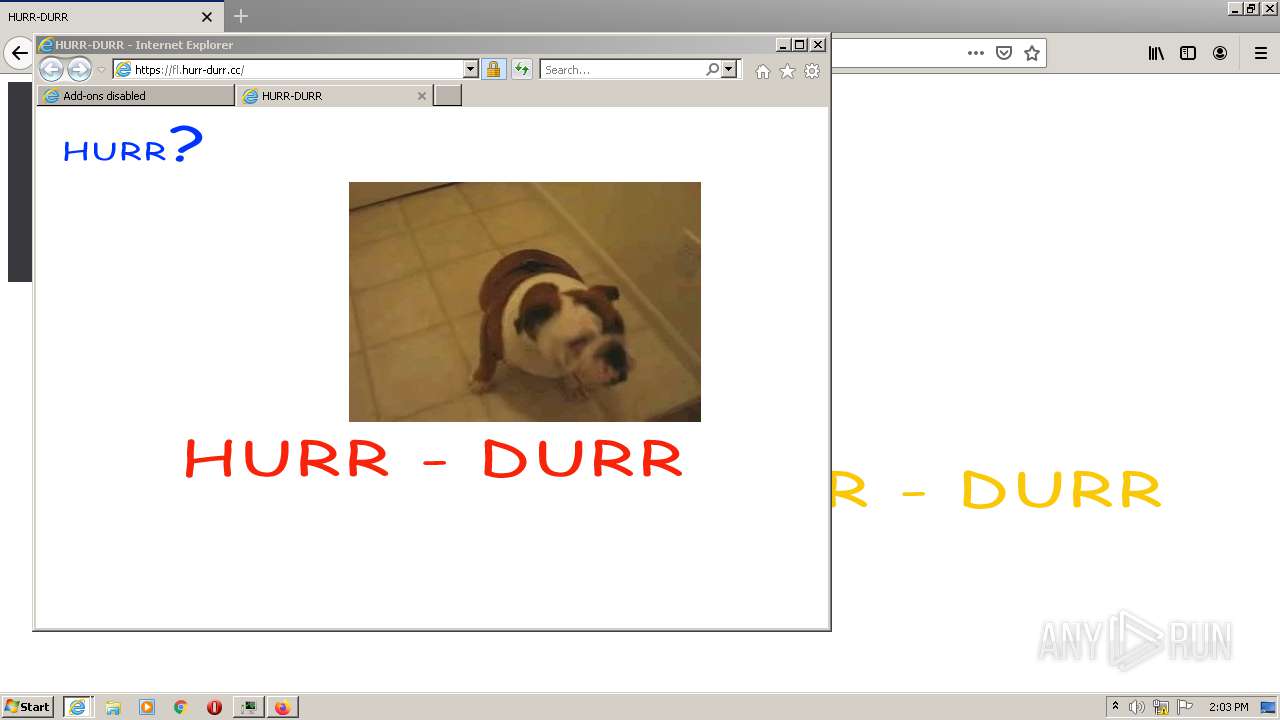The image size is (1280, 720).
Task: Maximize the Internet Explorer window
Action: coord(800,45)
